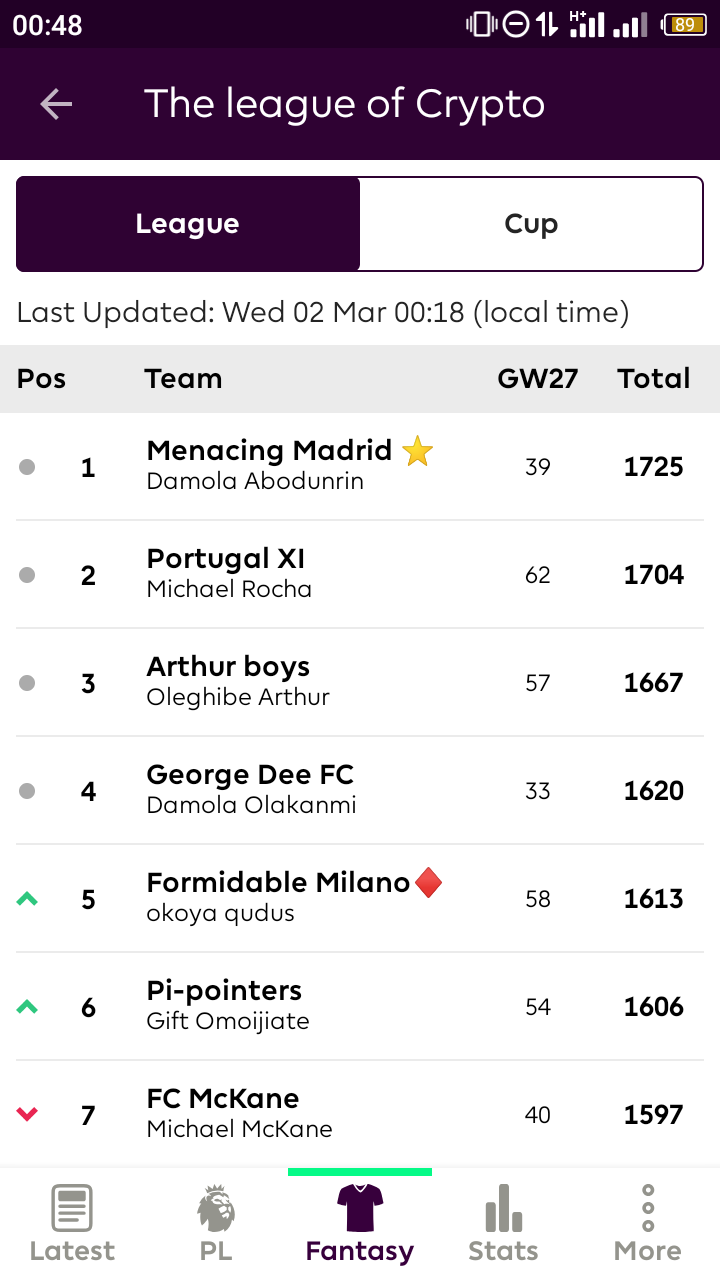Open the Latest news icon

(72, 1208)
